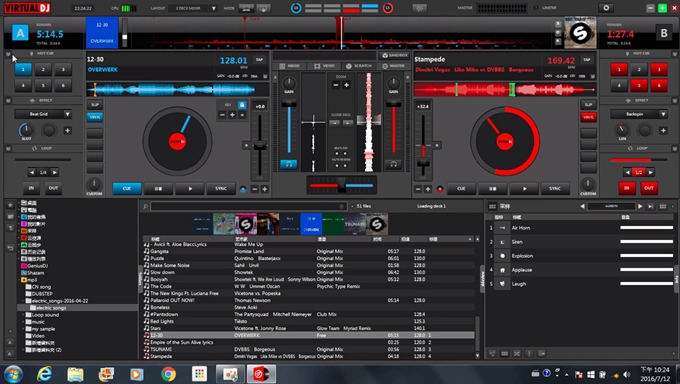The width and height of the screenshot is (680, 384).
Task: Toggle SLIP mode on deck B
Action: 588,105
